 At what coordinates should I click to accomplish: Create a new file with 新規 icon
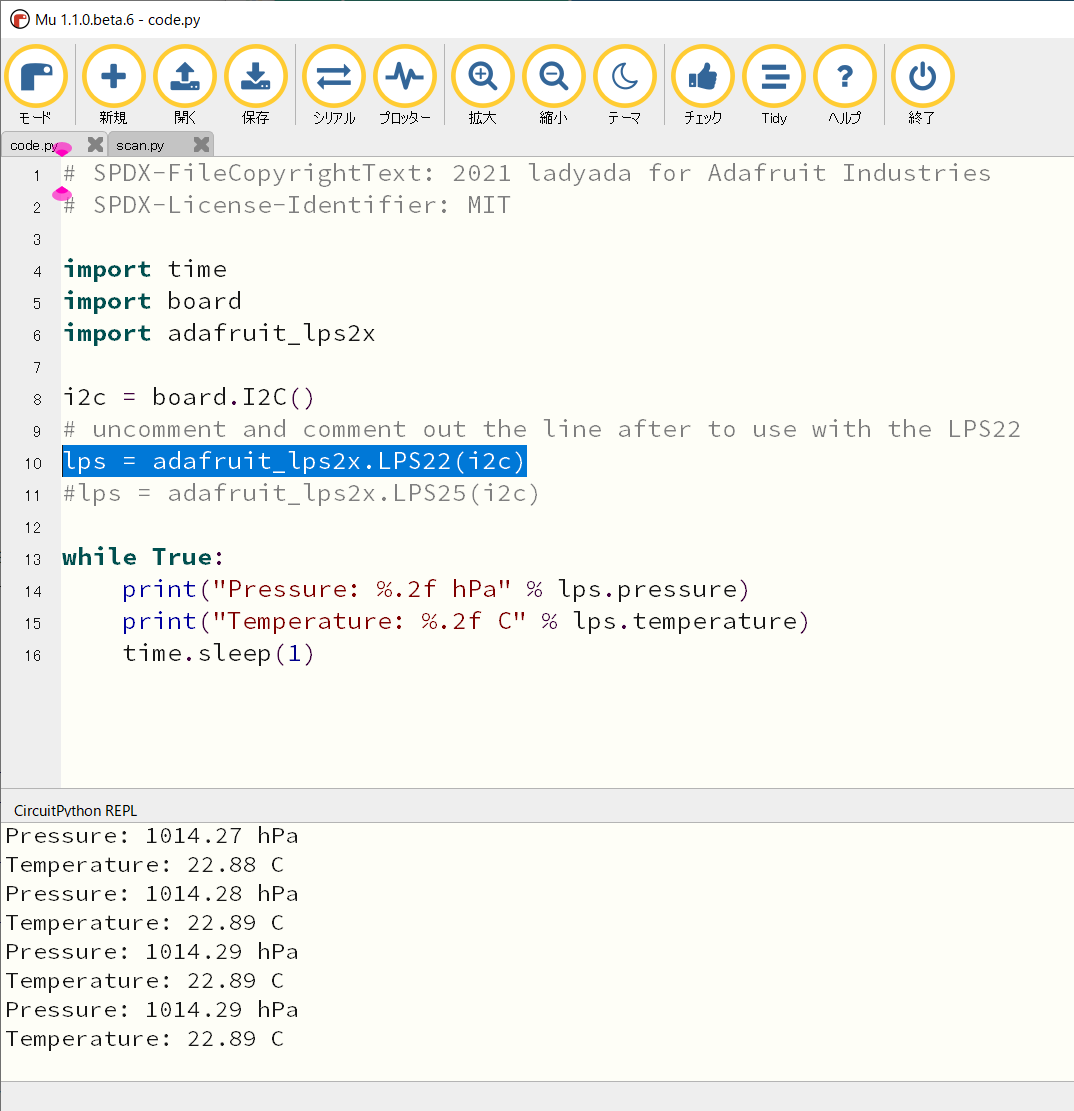(113, 76)
